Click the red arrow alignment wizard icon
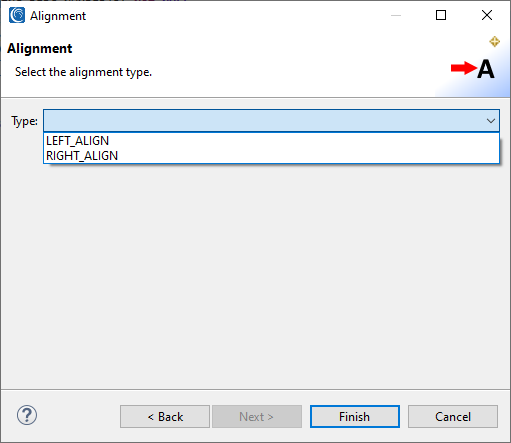 [x=473, y=69]
